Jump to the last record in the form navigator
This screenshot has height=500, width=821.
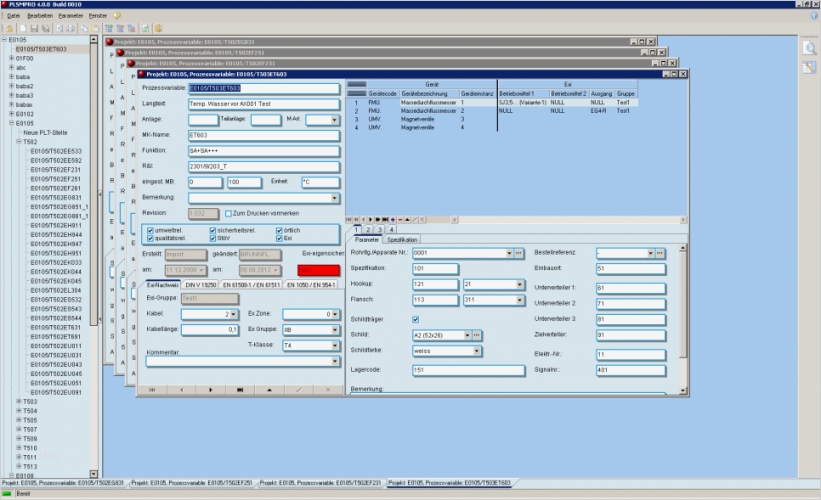tap(240, 389)
